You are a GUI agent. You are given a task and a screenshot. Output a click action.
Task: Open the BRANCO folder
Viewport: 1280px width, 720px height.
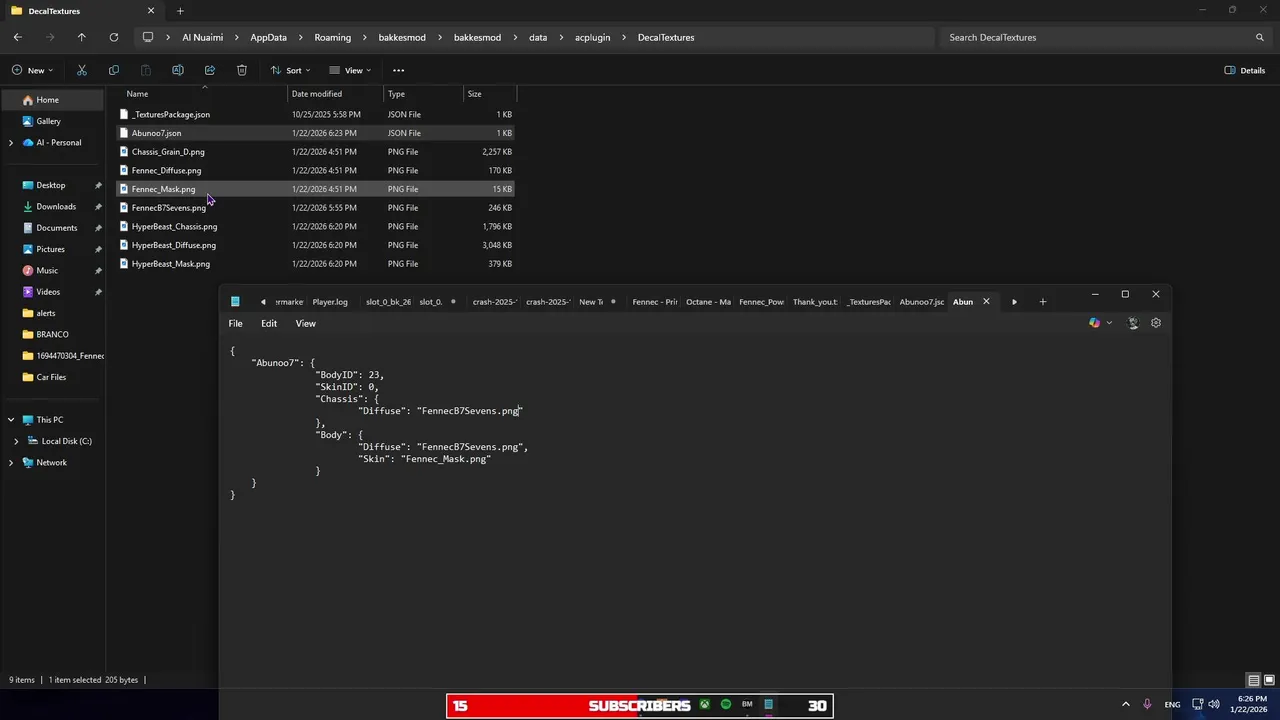coord(52,335)
